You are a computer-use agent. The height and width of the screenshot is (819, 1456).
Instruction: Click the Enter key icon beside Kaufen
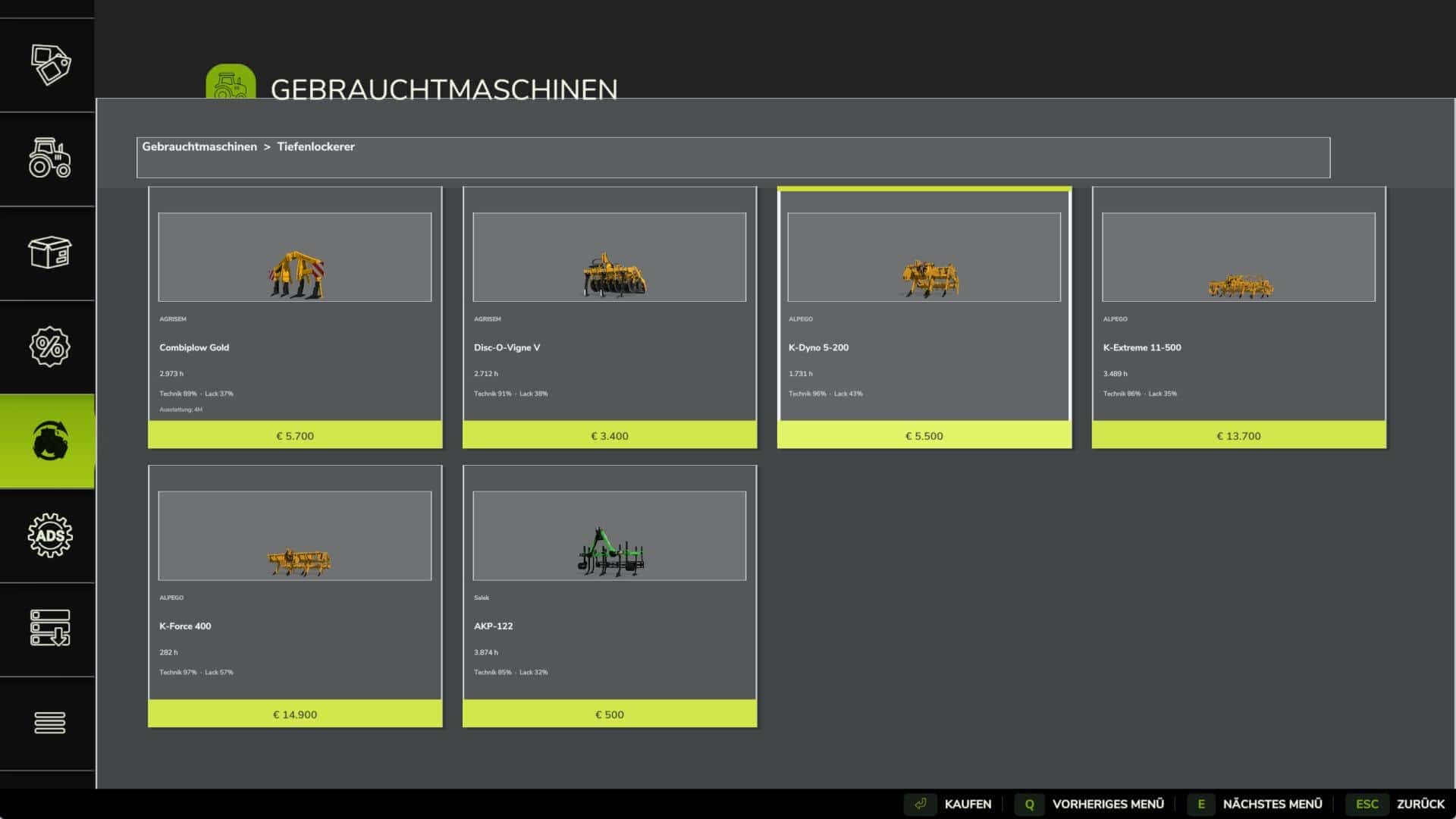920,804
